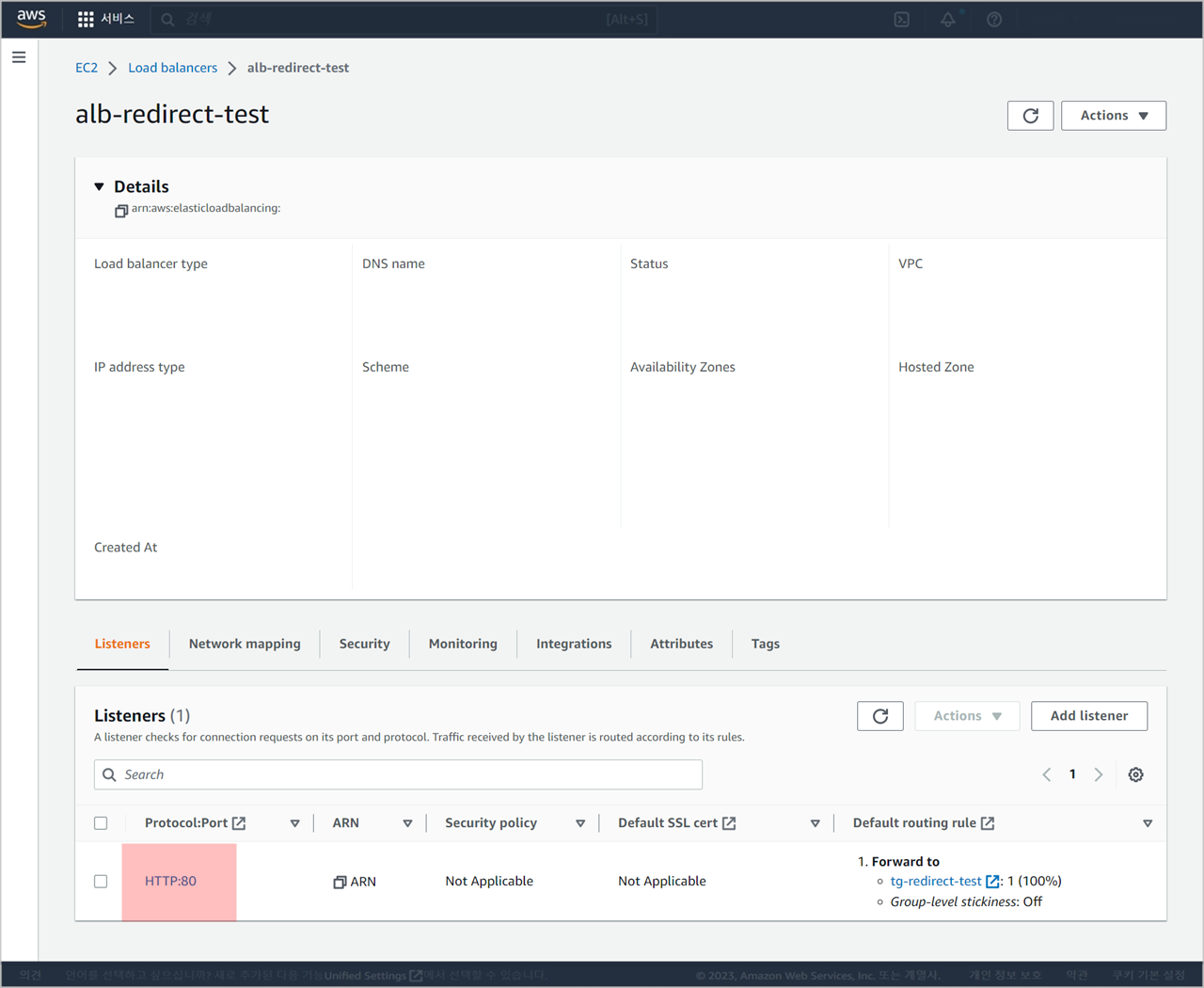This screenshot has height=988, width=1204.
Task: Copy the HTTP:80 listener ARN
Action: pos(340,882)
